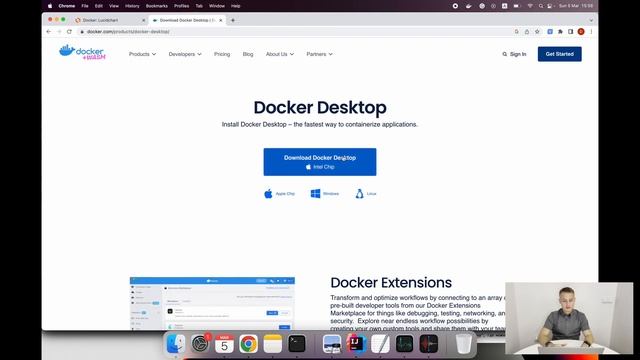Open Terminal from the Dock
Viewport: 640px width, 360px height.
point(297,344)
